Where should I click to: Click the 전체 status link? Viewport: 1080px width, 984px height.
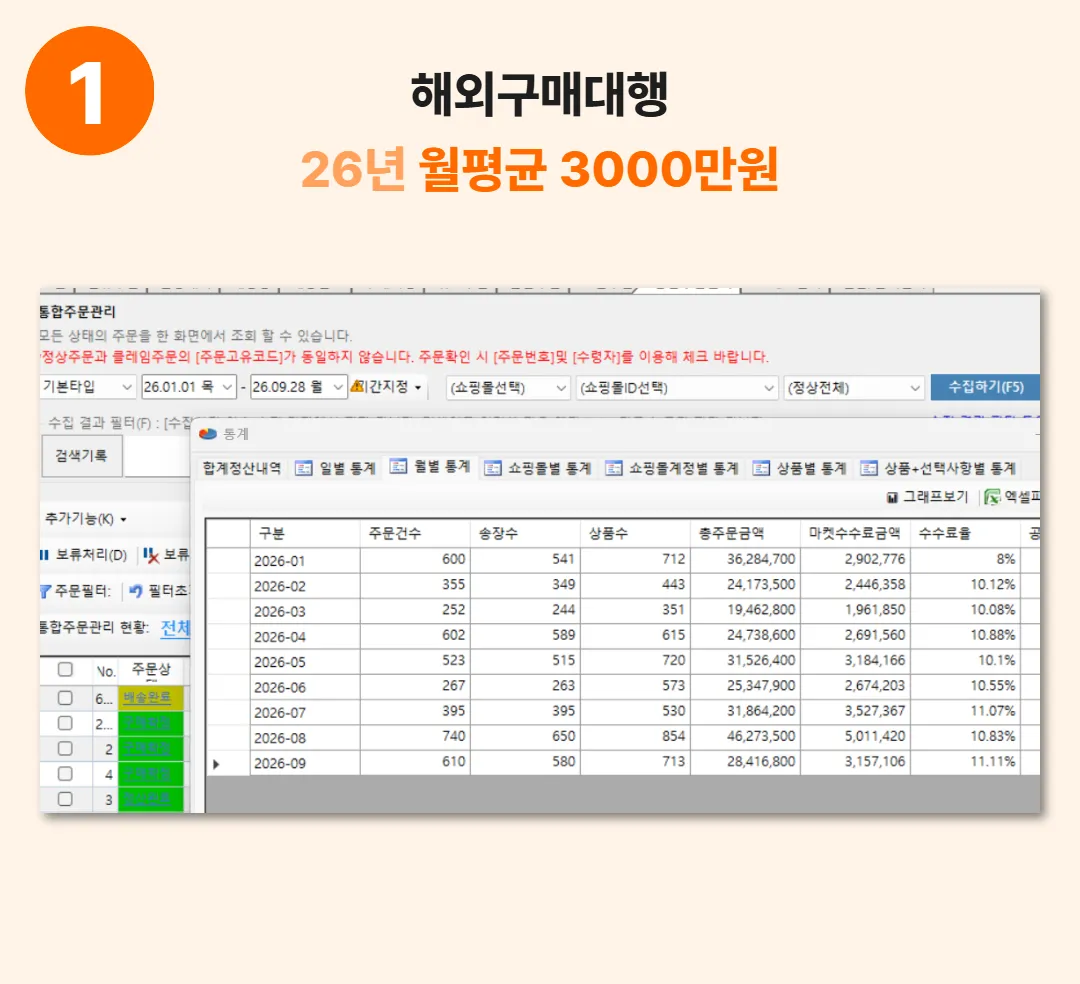click(175, 627)
